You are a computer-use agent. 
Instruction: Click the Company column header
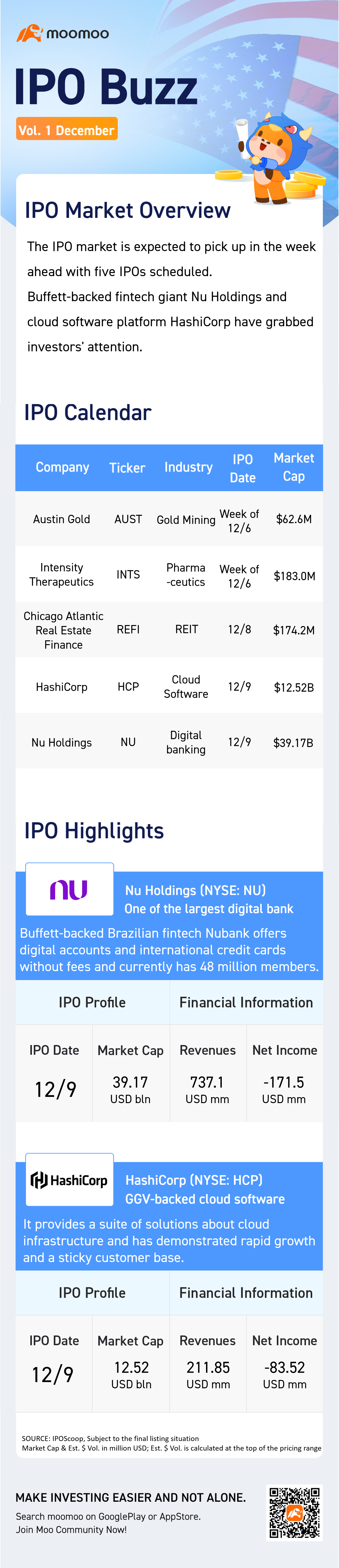[x=62, y=468]
